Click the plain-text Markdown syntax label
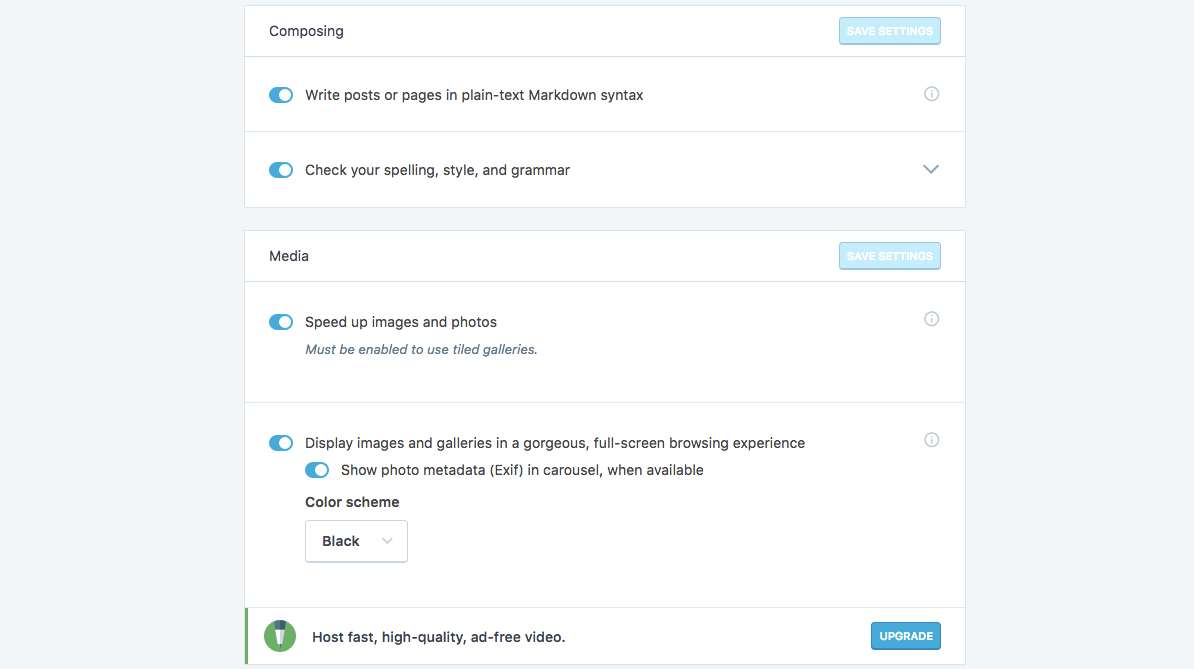Viewport: 1194px width, 669px height. click(x=474, y=95)
